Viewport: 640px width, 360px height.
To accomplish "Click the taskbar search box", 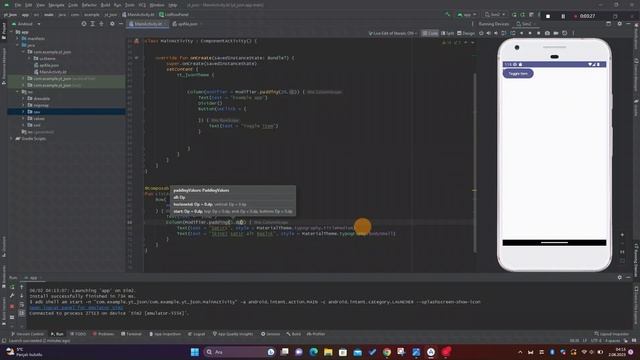I will [x=240, y=352].
